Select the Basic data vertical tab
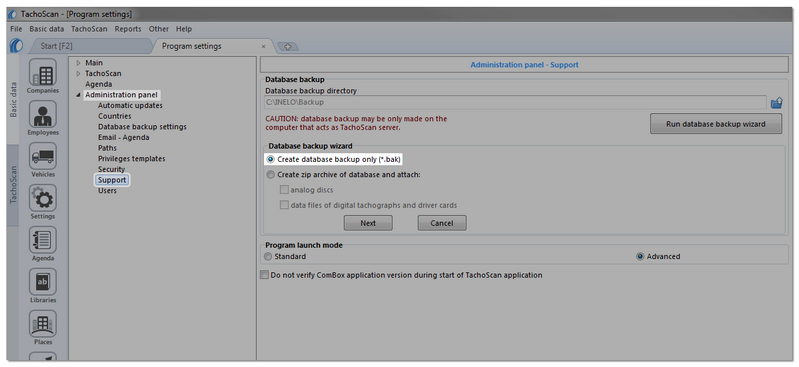 point(13,99)
